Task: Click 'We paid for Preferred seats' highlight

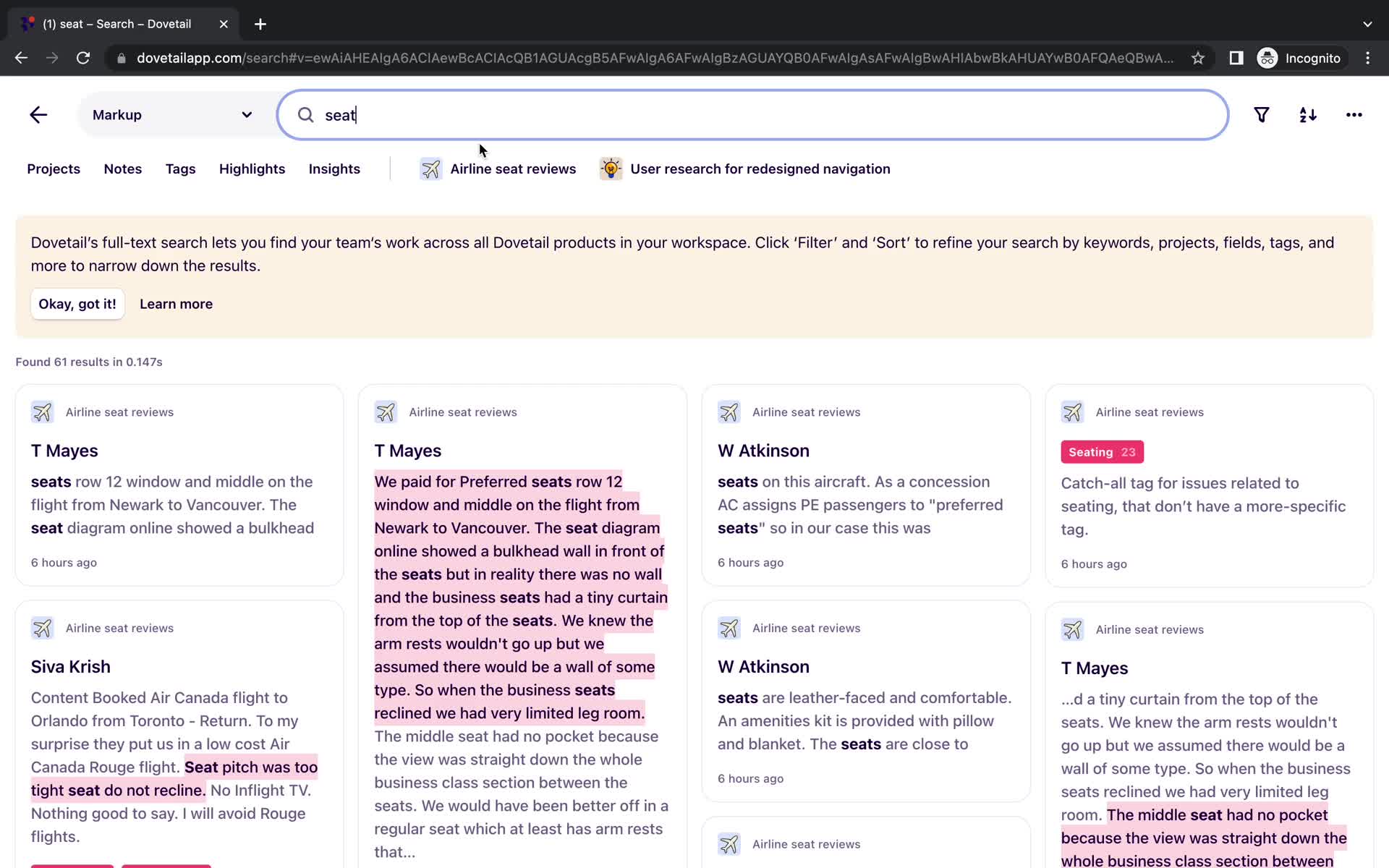Action: 521,597
